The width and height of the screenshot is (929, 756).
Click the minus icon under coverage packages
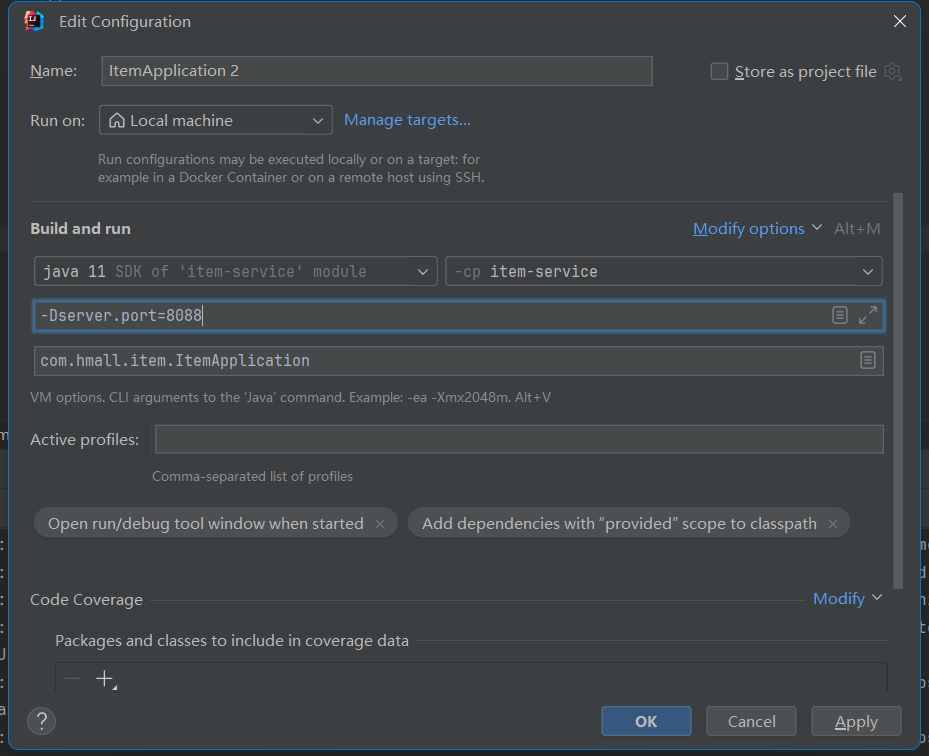[x=72, y=679]
